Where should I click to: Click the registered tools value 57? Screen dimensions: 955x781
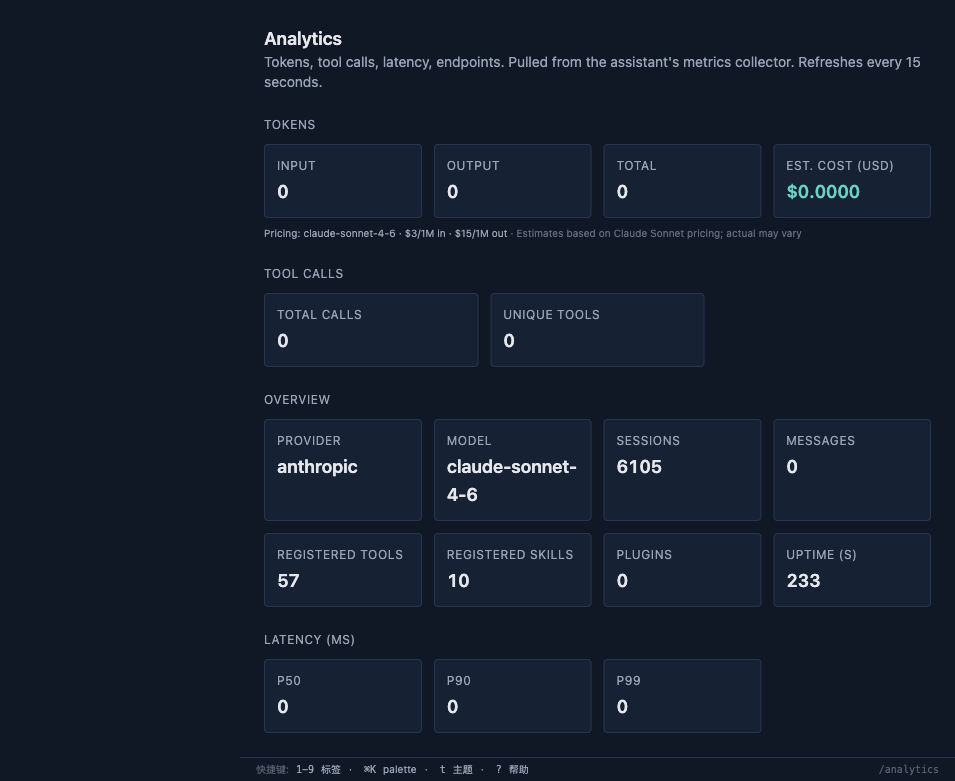click(x=288, y=581)
